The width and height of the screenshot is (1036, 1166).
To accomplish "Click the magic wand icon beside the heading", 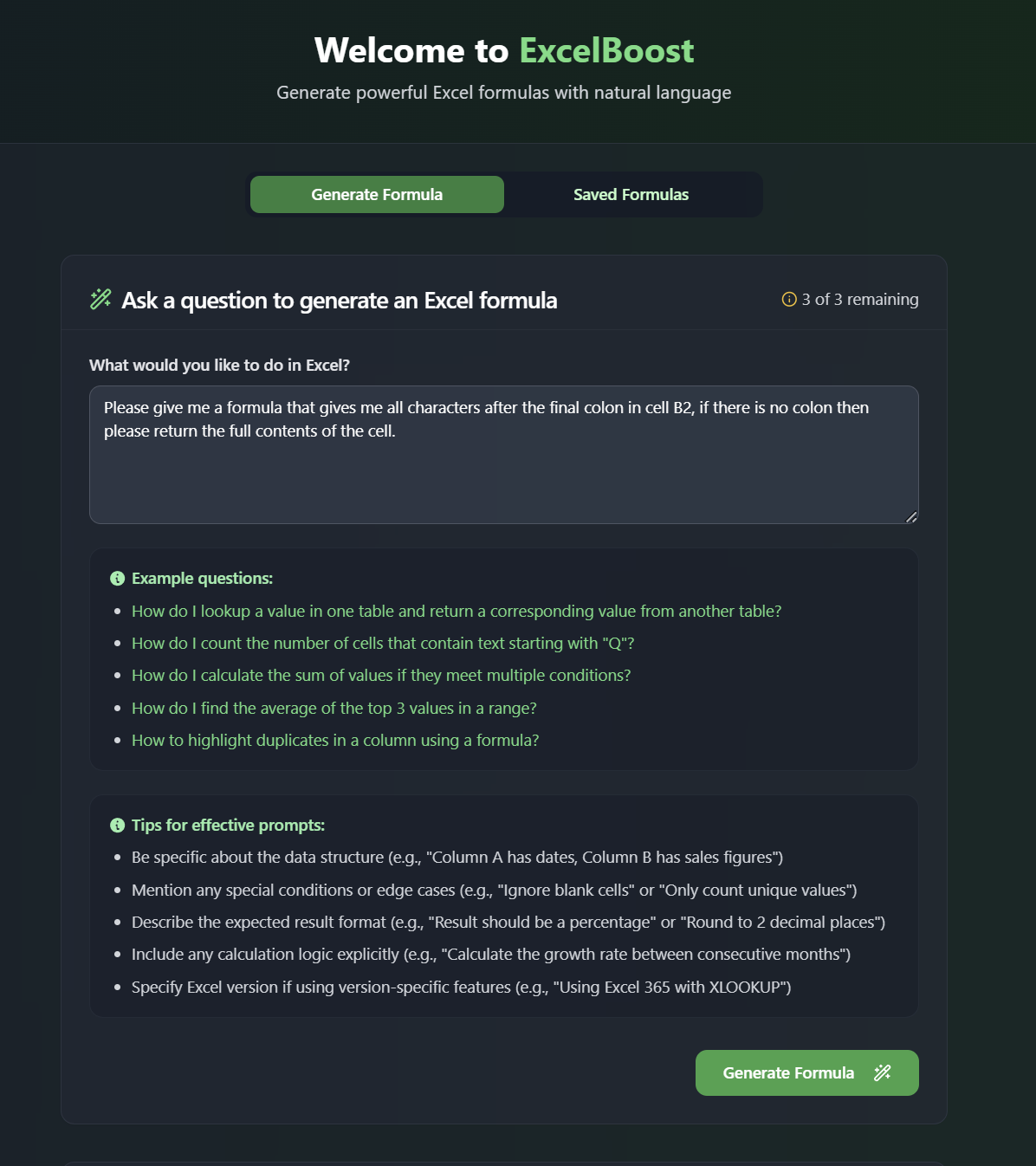I will tap(100, 299).
